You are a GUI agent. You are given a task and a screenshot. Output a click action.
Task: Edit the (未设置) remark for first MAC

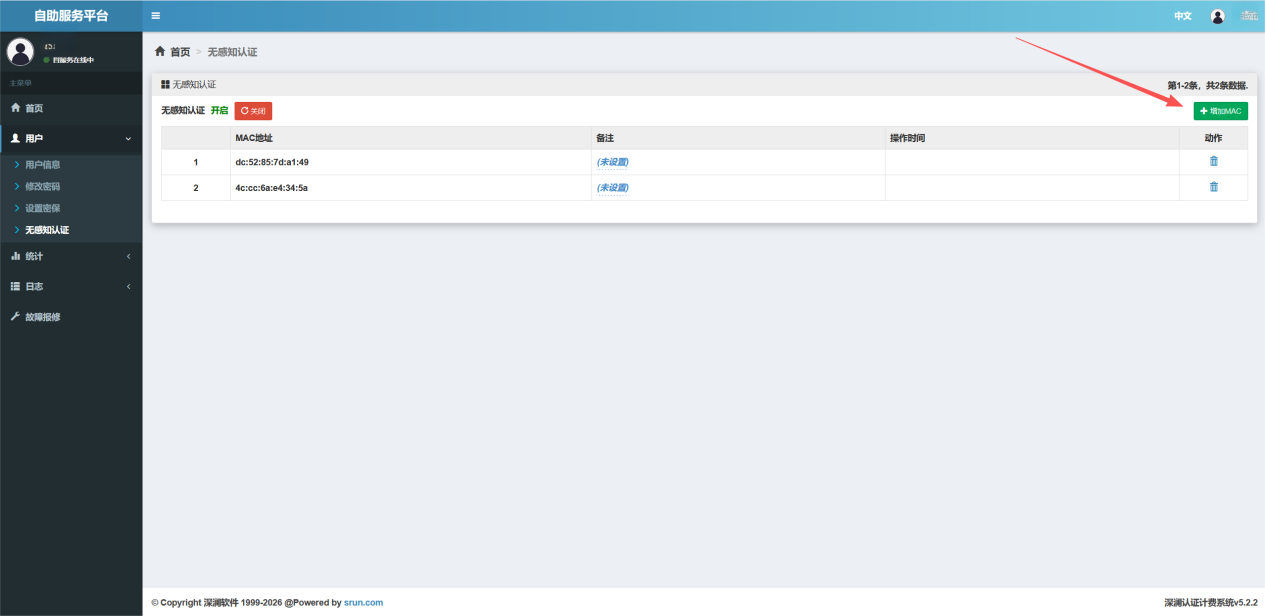pyautogui.click(x=612, y=162)
